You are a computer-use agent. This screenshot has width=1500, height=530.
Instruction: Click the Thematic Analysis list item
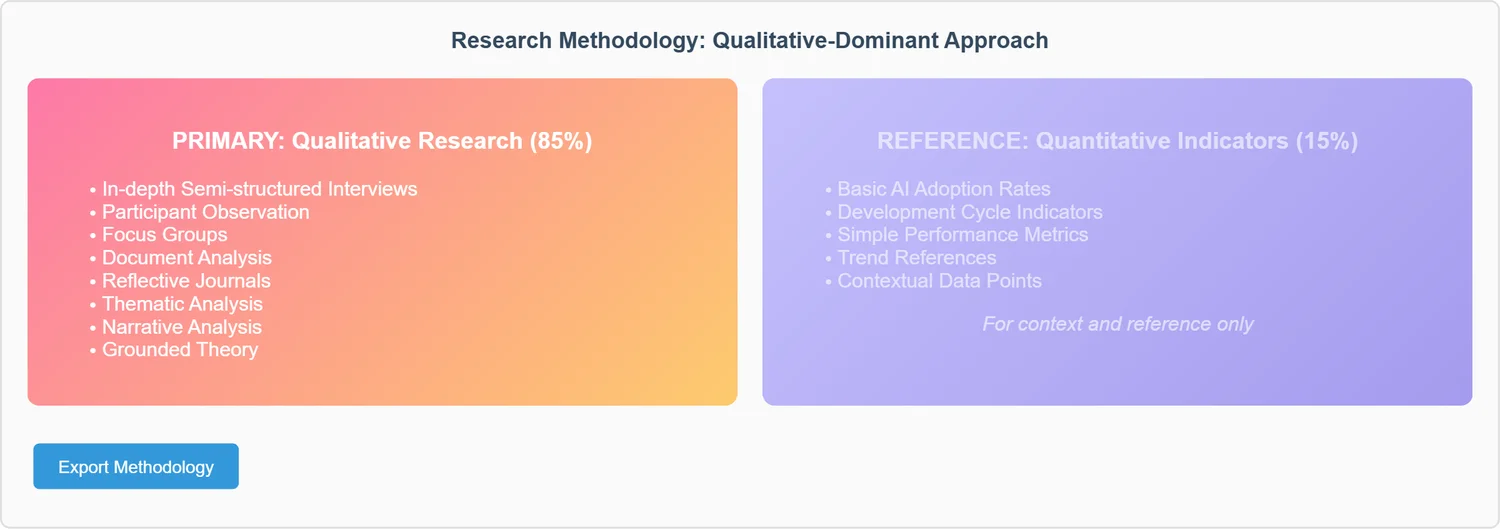point(182,304)
